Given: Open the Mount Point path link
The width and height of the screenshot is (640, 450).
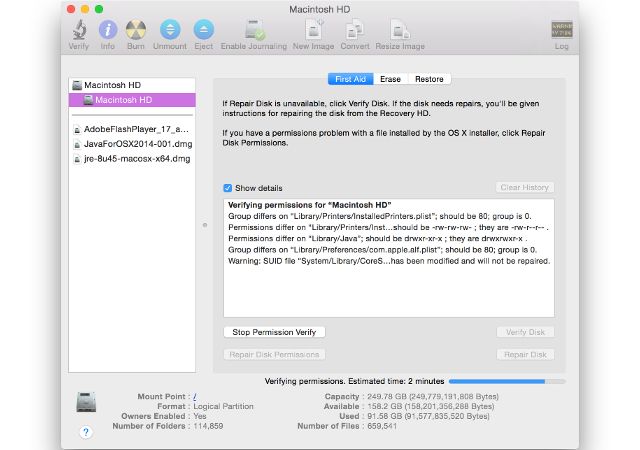Looking at the screenshot, I should [x=194, y=396].
